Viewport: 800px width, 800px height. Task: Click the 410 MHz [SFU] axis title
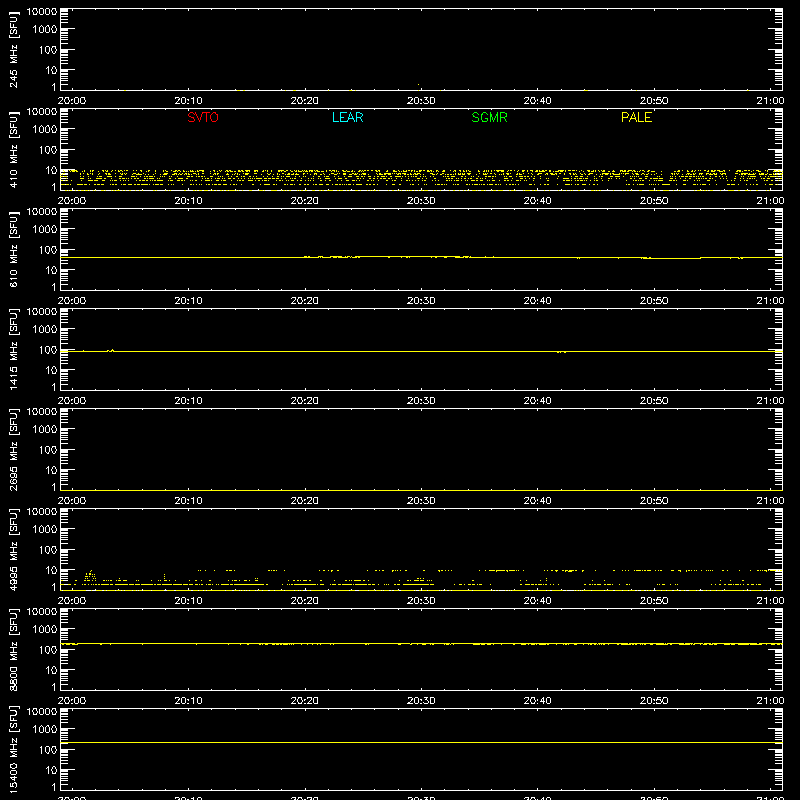click(13, 150)
